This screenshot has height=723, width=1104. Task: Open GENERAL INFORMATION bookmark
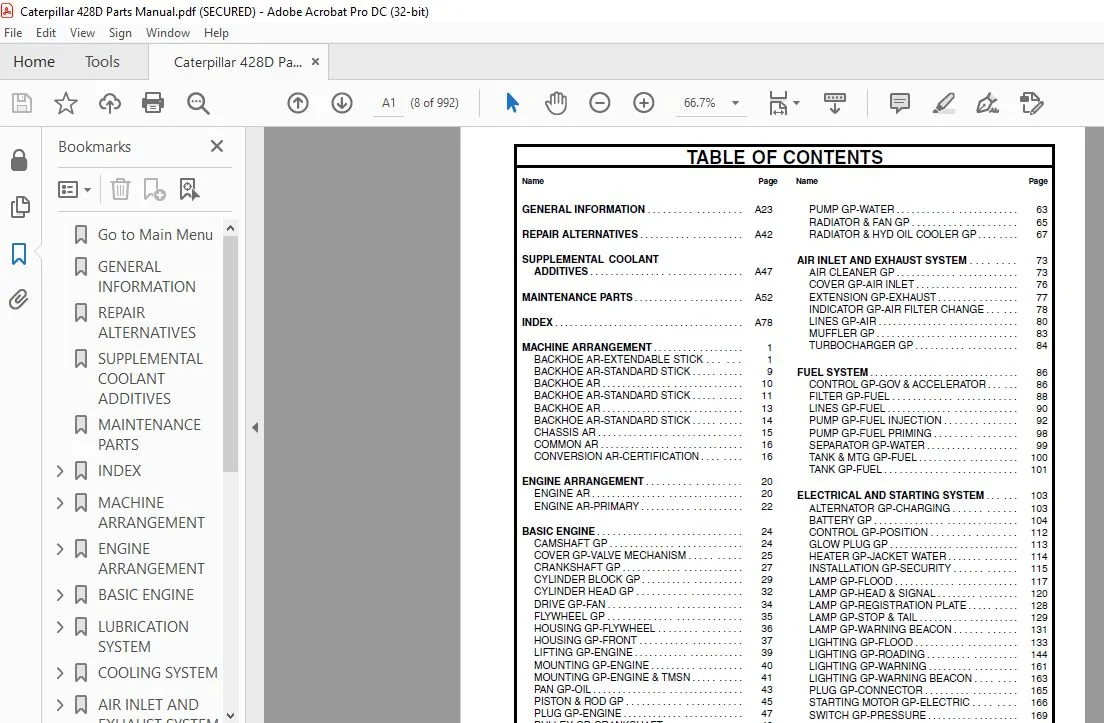[146, 277]
